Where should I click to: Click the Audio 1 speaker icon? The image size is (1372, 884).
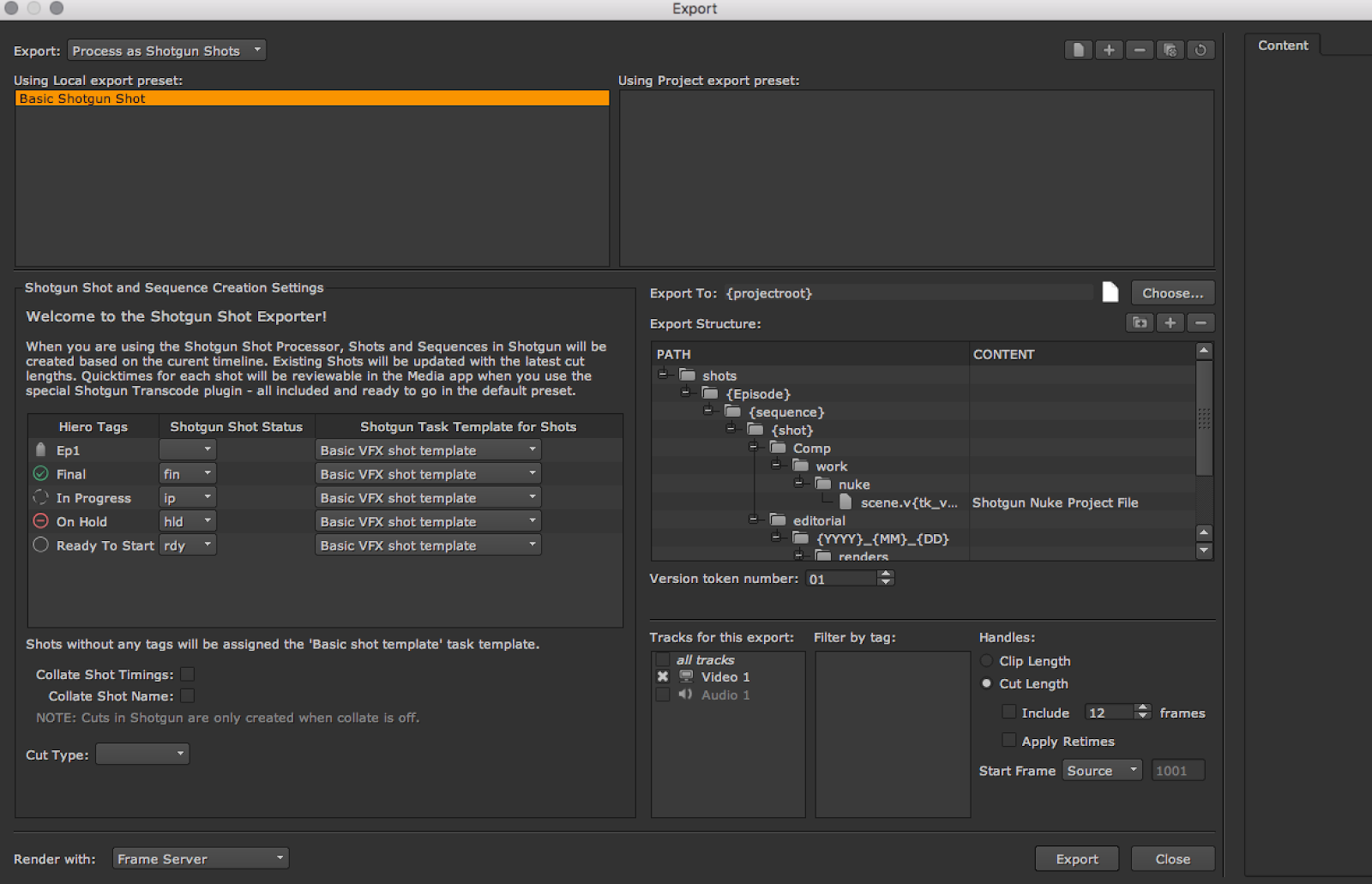tap(686, 695)
